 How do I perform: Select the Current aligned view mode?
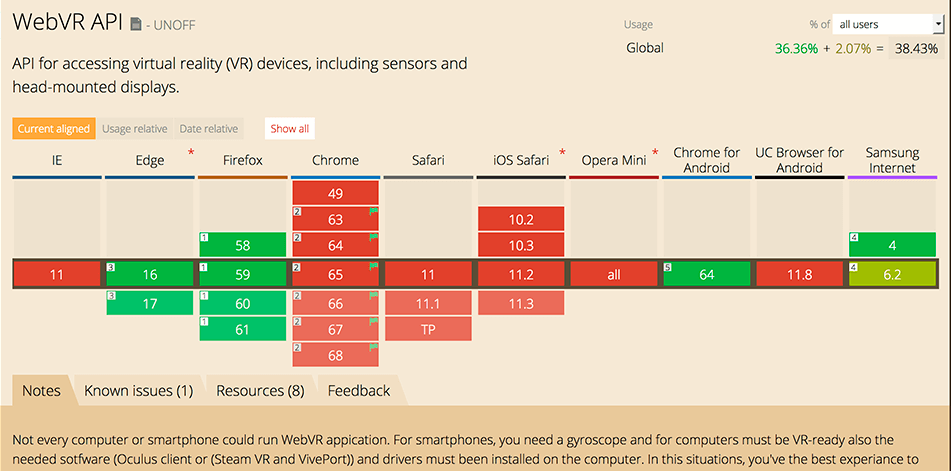tap(54, 129)
